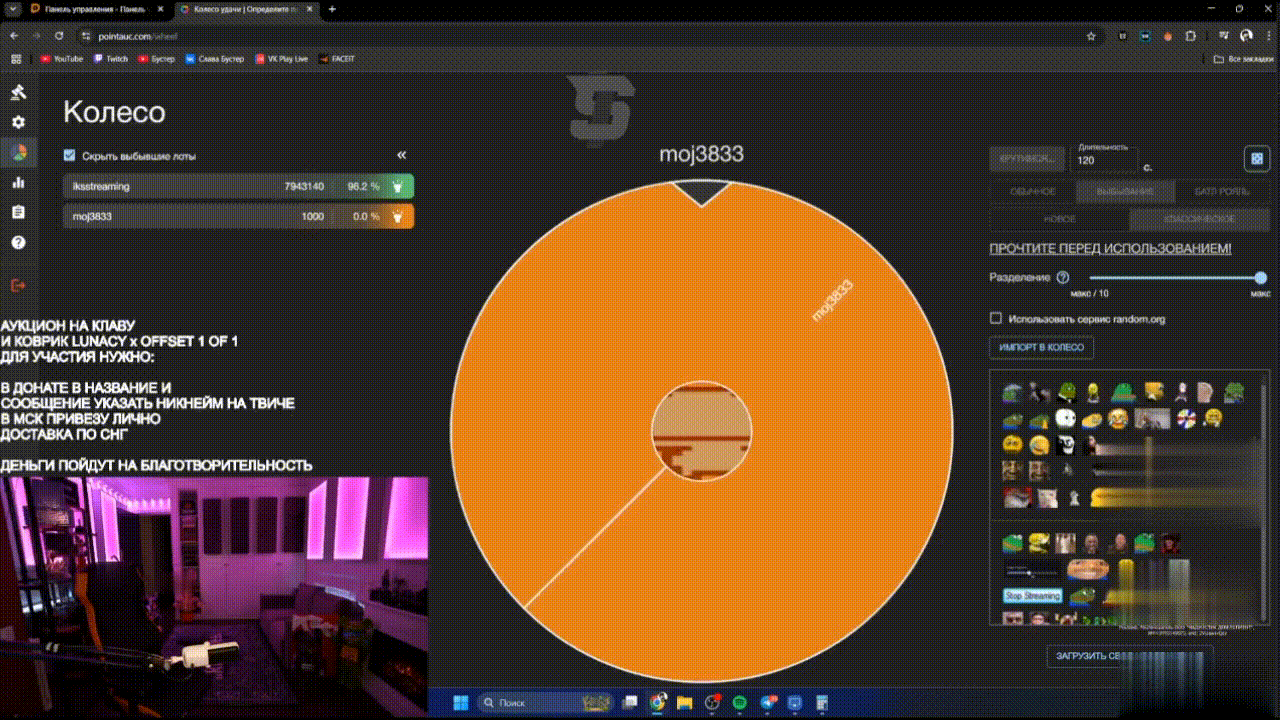Select the 'Новое' style tab

tap(1060, 219)
